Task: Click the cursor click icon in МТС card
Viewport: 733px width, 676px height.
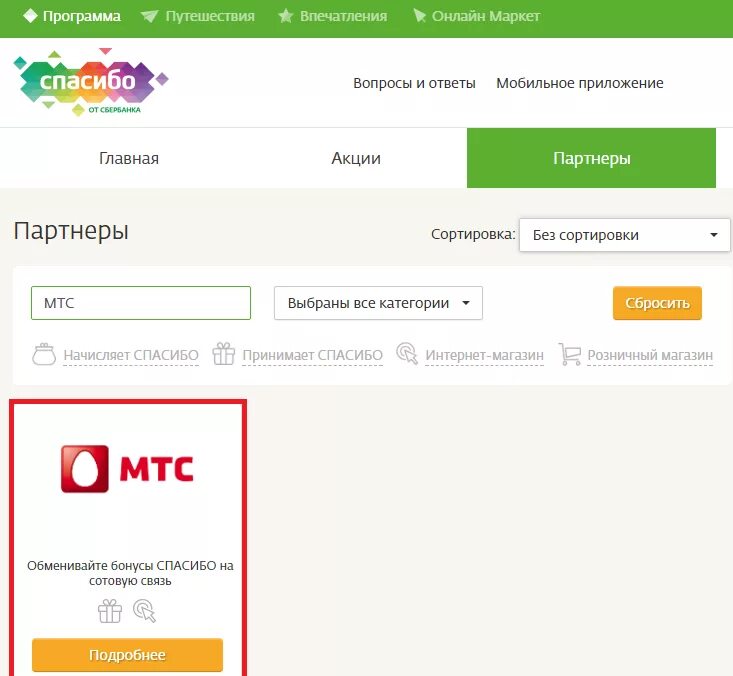Action: [x=144, y=611]
